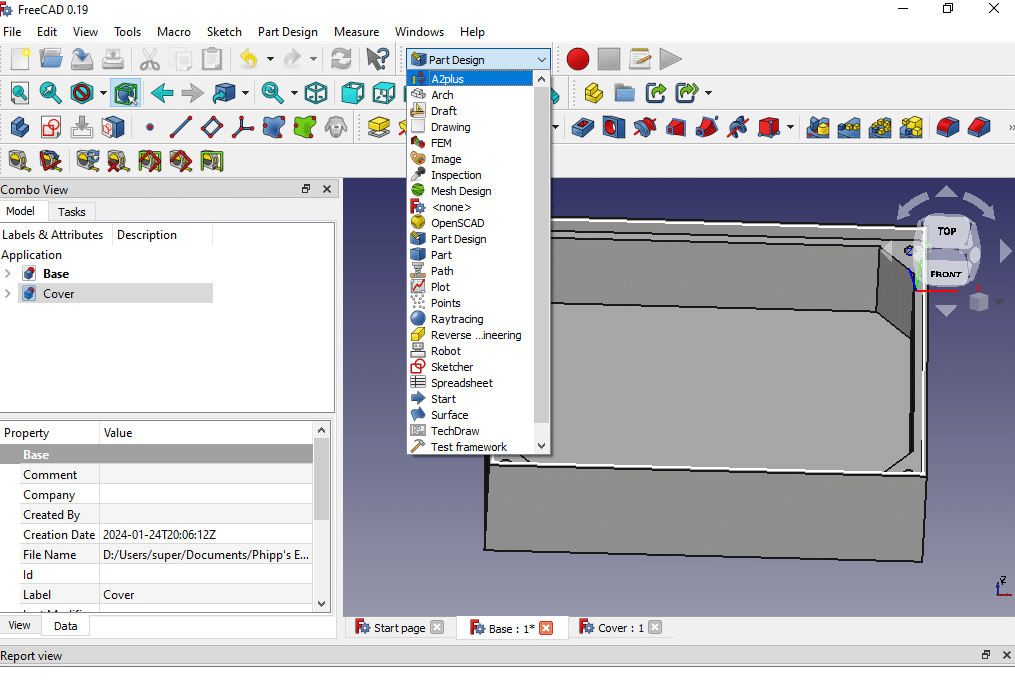Expand the Cover tree item
Viewport: 1015px width, 683px height.
point(8,293)
